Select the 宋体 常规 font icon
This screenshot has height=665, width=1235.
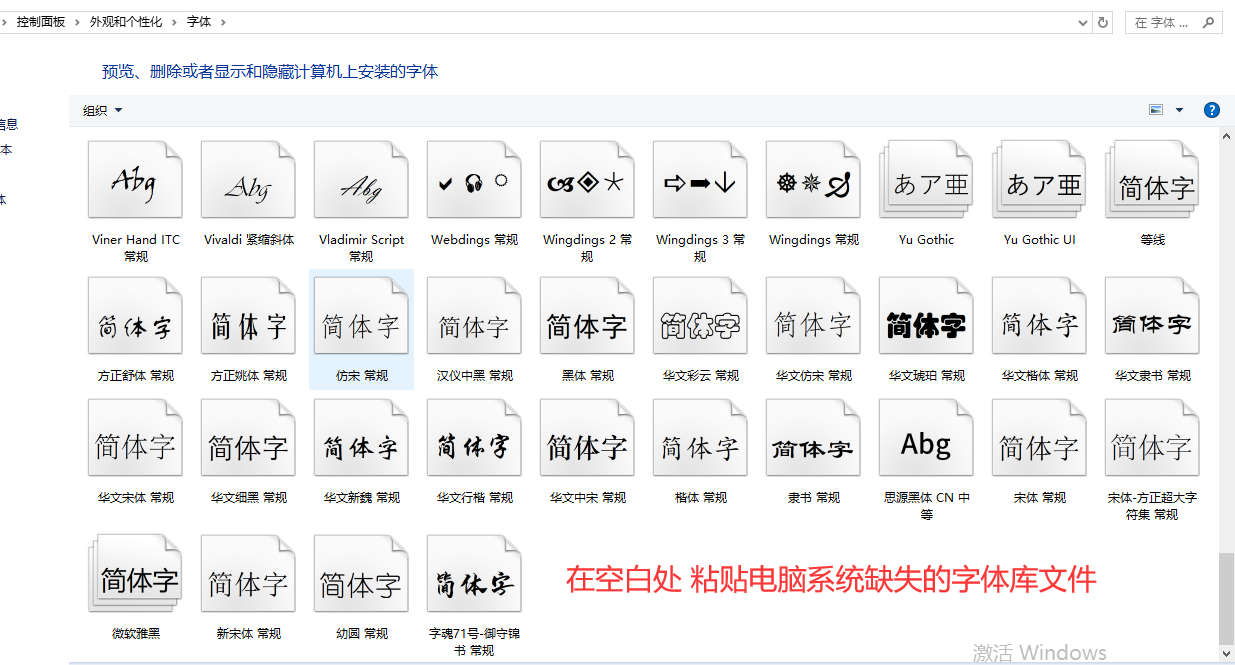click(1040, 438)
